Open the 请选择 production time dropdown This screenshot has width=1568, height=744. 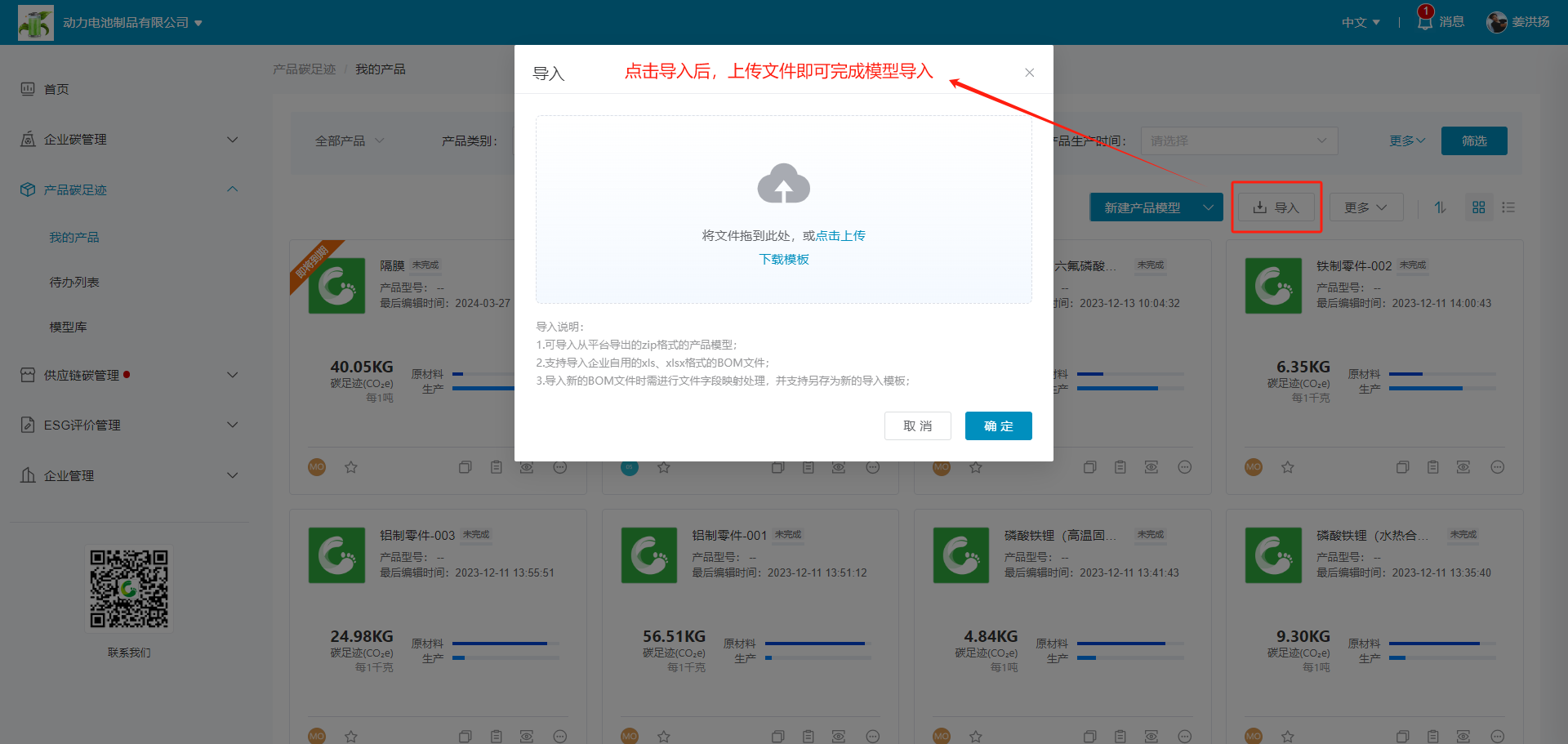[1238, 140]
